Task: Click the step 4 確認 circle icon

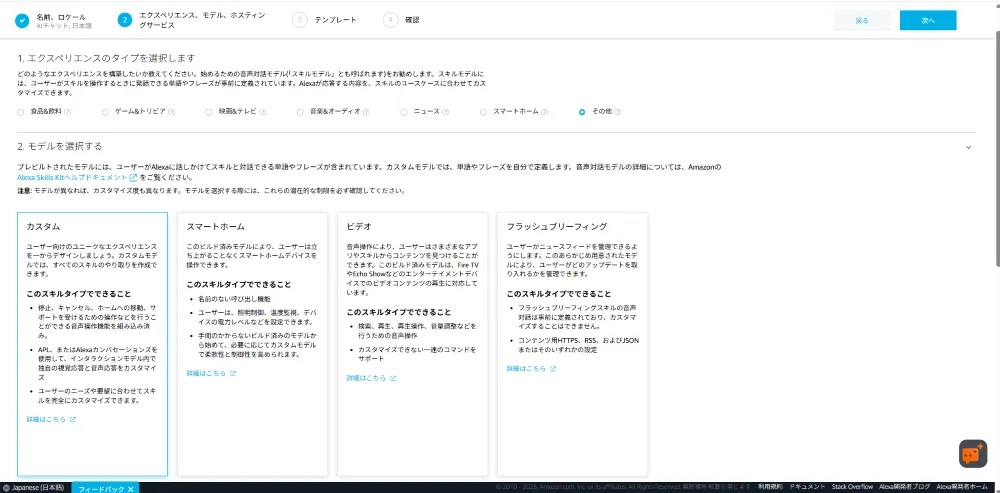Action: (x=390, y=20)
